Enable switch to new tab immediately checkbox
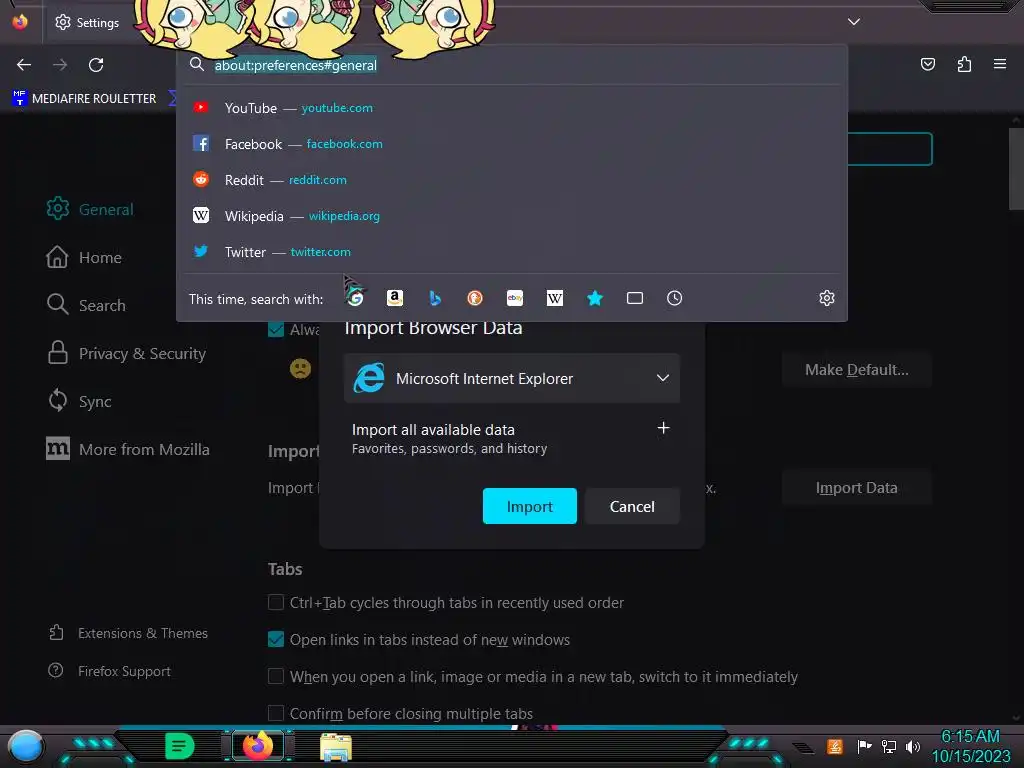The height and width of the screenshot is (768, 1024). coord(276,676)
